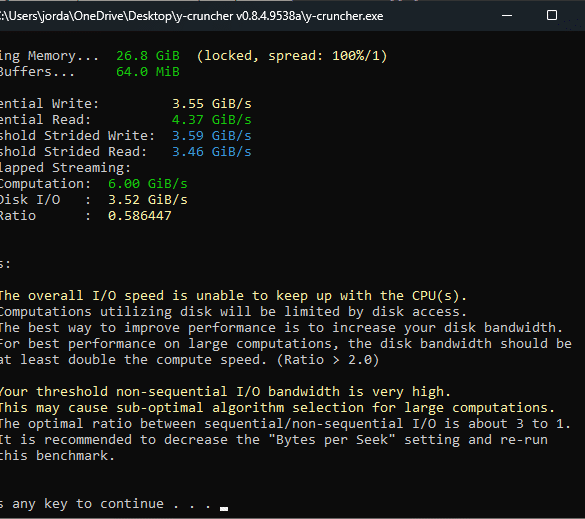Select the Sequential Read 4.37 GiB/s result
Viewport: 585px width, 519px height.
click(x=212, y=120)
